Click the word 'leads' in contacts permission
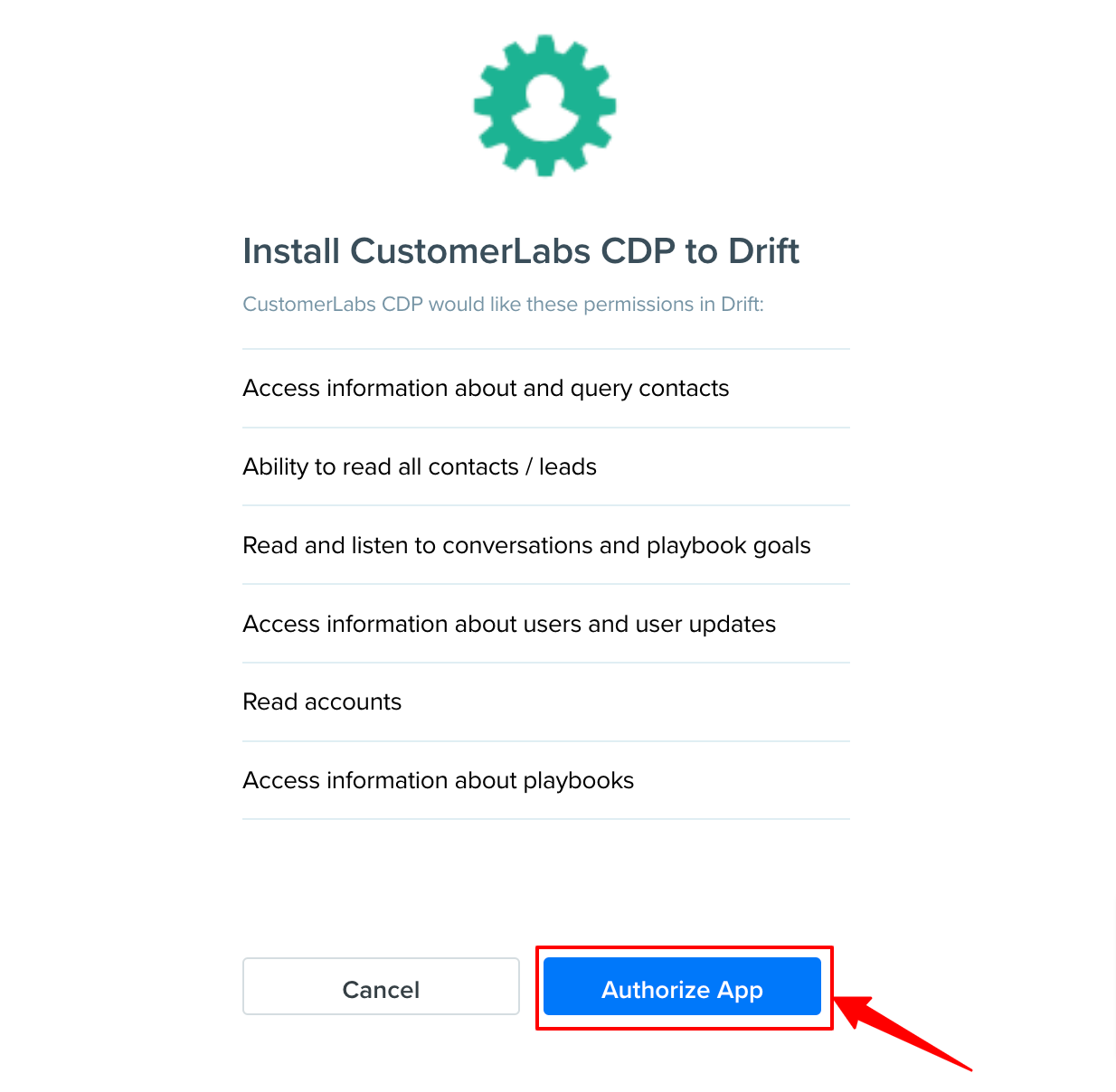The height and width of the screenshot is (1092, 1116). coord(568,466)
